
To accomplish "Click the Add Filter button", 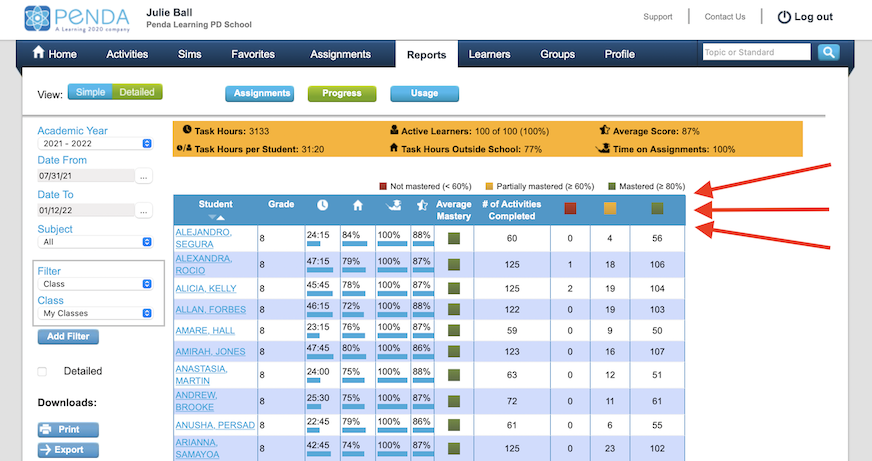I will tap(68, 336).
